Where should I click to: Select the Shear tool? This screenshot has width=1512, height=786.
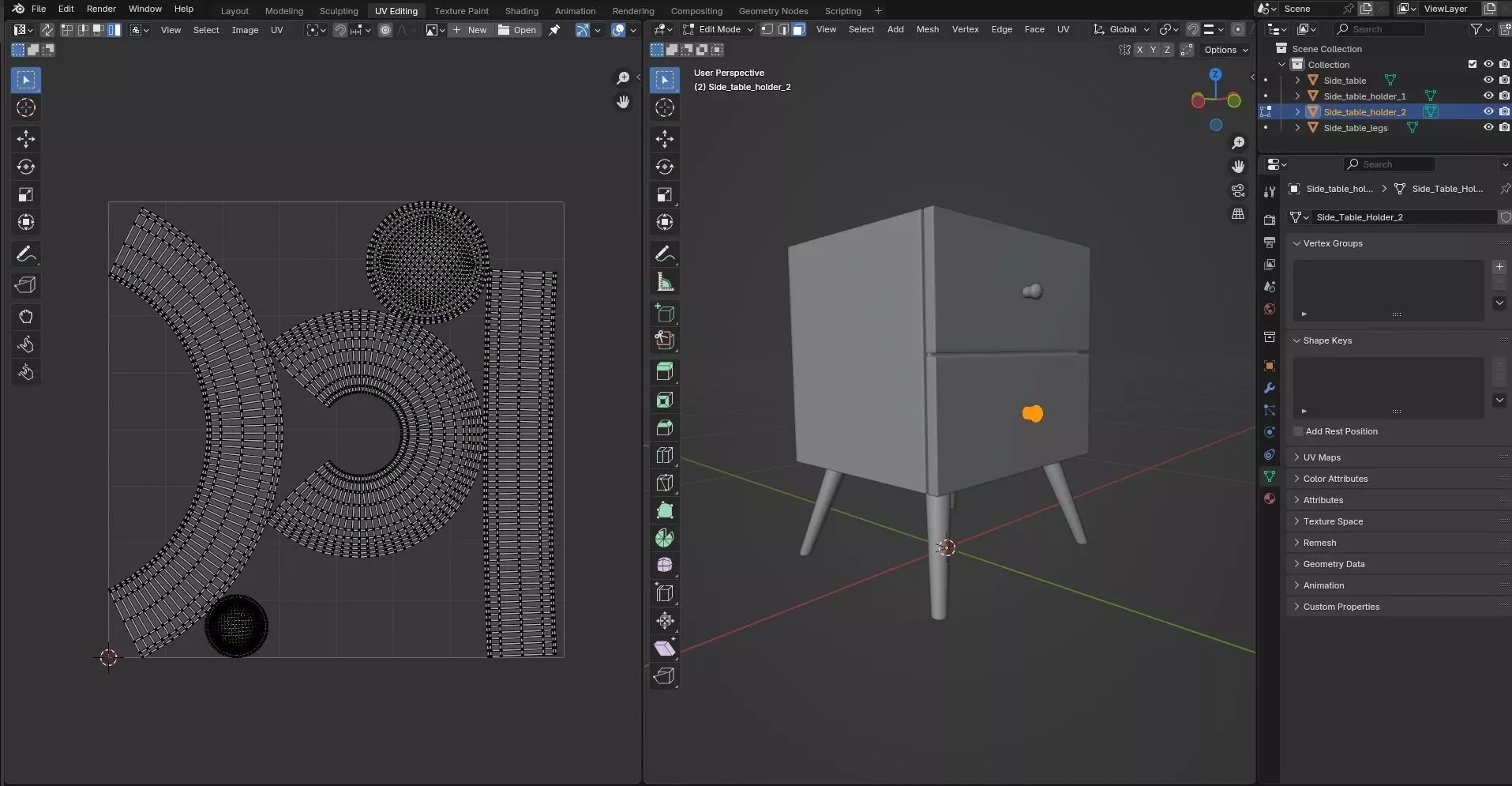665,648
